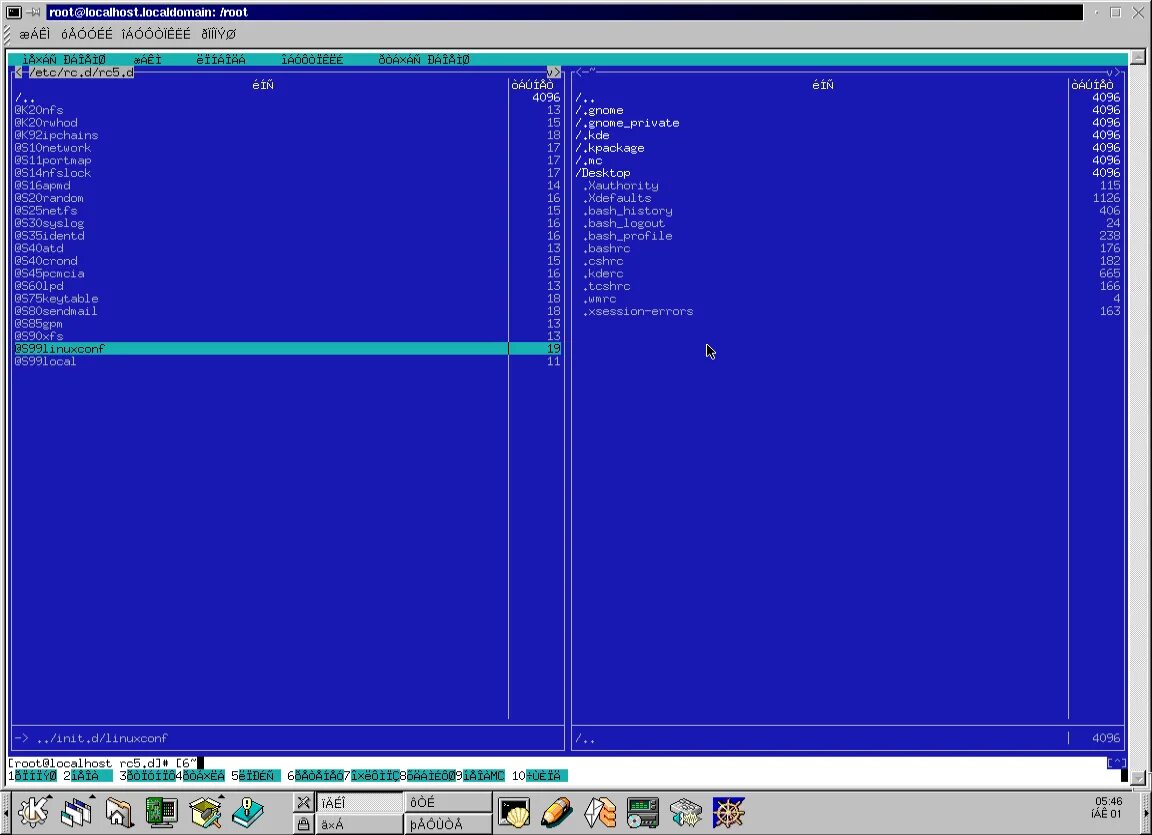Select the /Desktop directory in the right panel

(x=847, y=173)
